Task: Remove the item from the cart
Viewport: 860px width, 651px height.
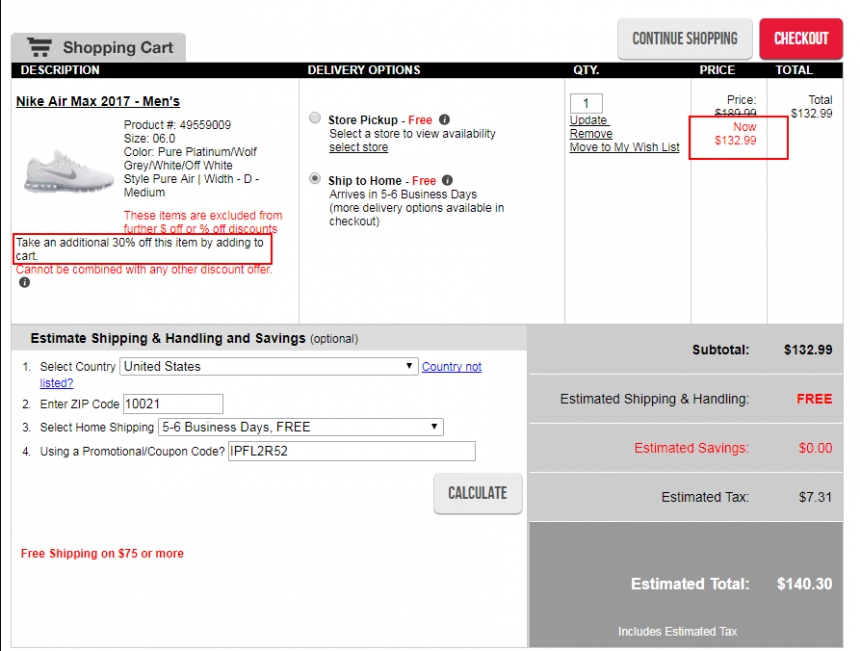Action: tap(591, 134)
